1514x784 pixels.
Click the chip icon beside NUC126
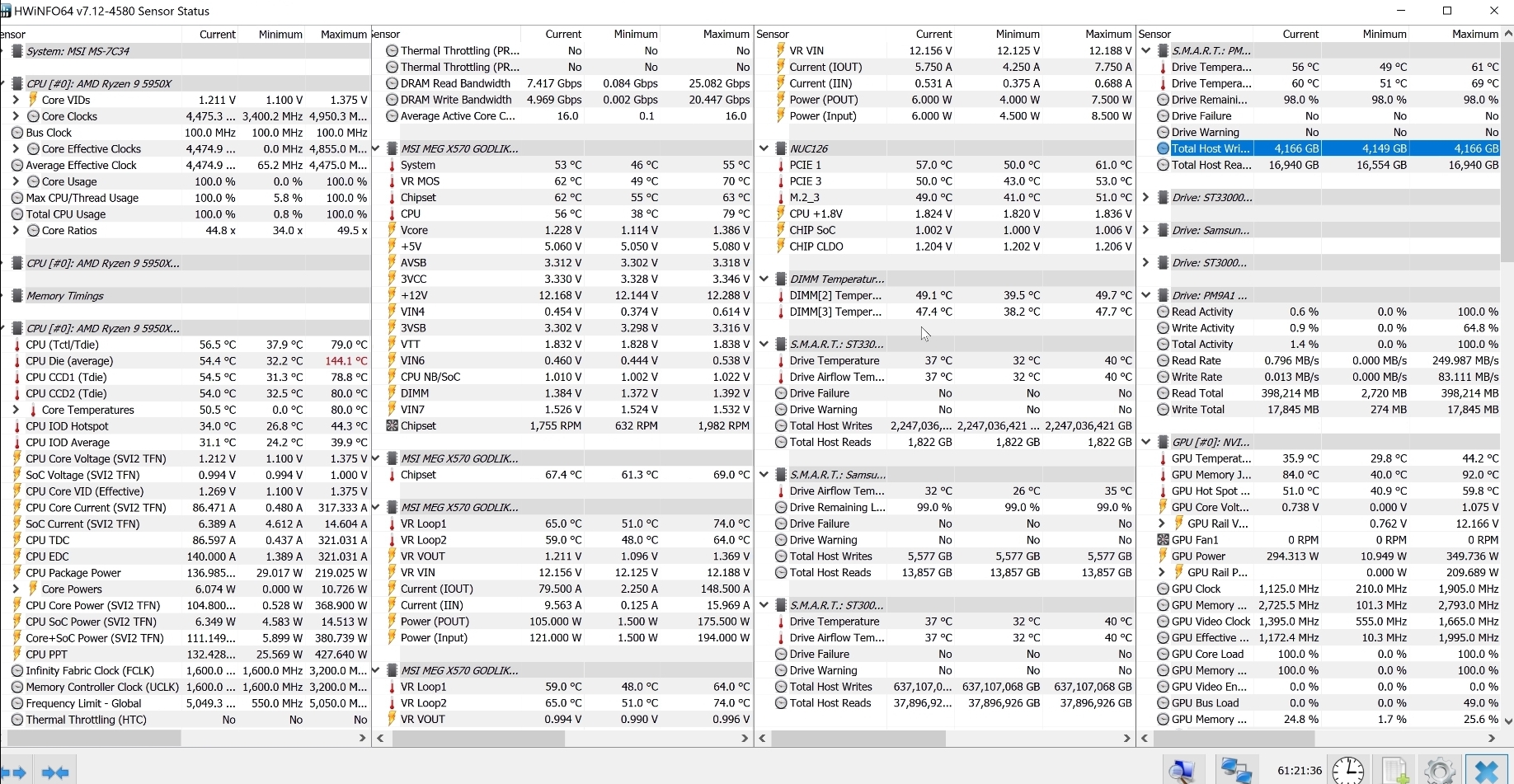coord(780,149)
